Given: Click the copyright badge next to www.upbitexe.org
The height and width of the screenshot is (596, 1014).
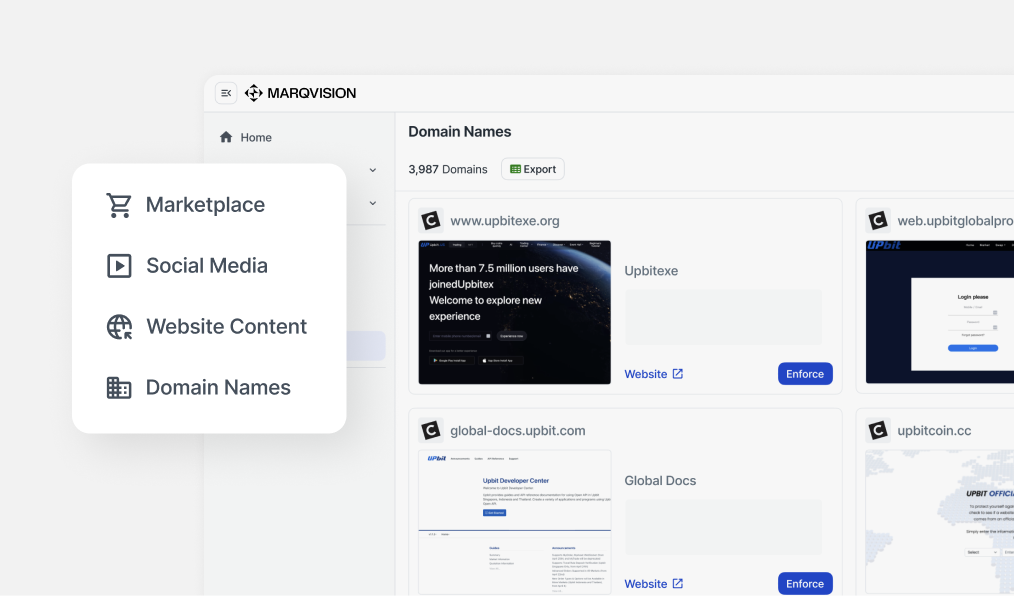Looking at the screenshot, I should pos(430,220).
